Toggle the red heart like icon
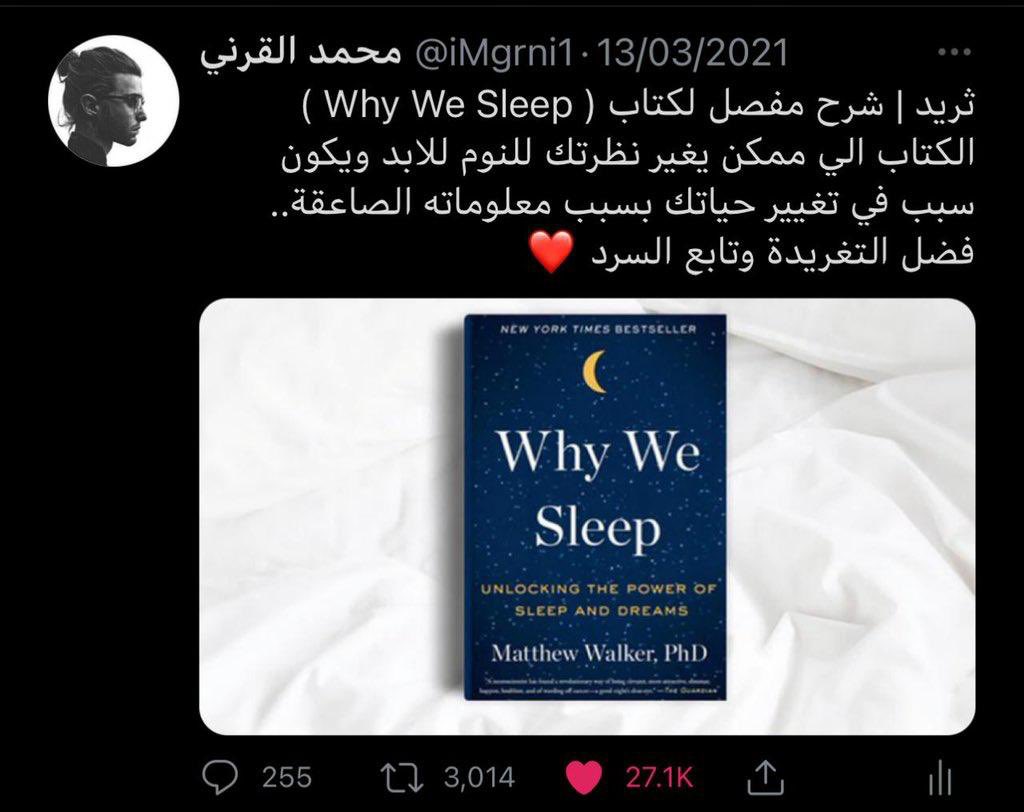 pyautogui.click(x=583, y=777)
